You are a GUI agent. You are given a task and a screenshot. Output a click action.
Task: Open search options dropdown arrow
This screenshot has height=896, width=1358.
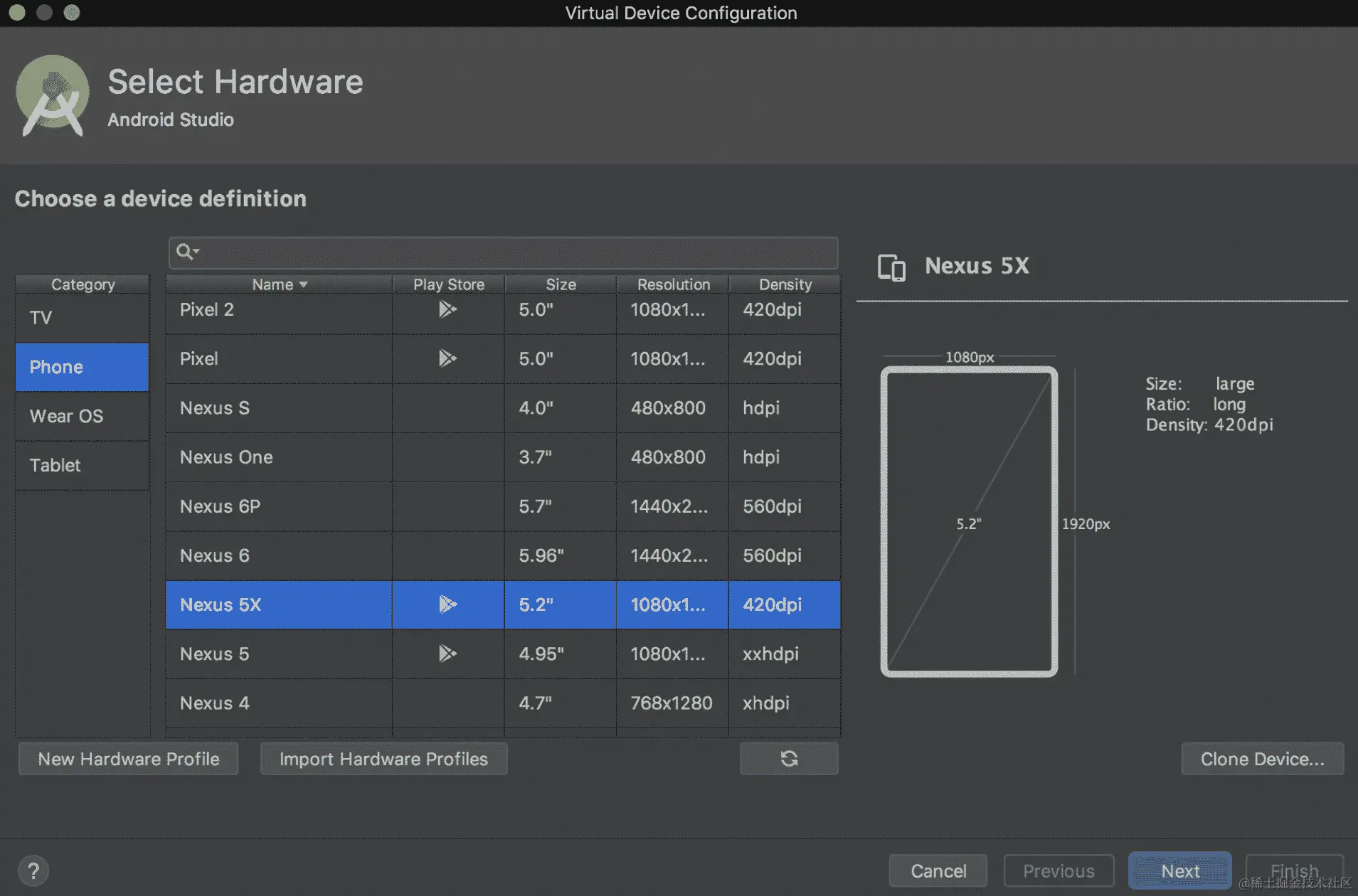pyautogui.click(x=196, y=251)
